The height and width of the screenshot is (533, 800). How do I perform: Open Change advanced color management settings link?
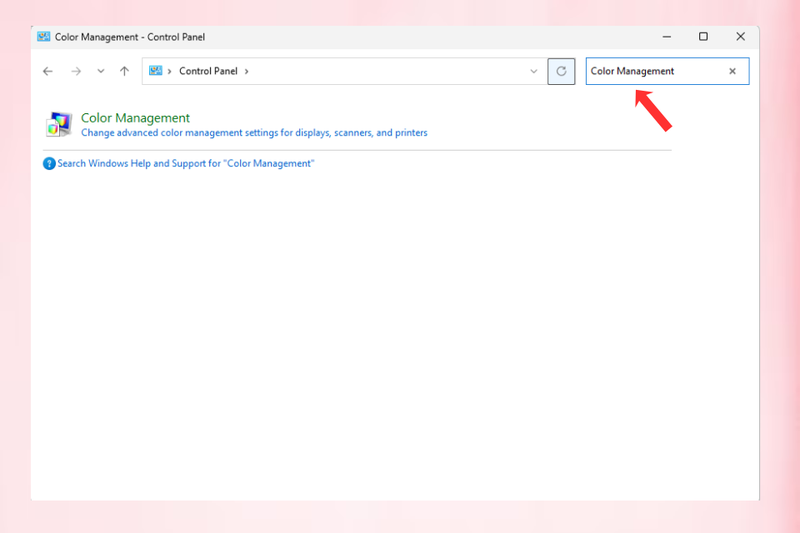[x=254, y=133]
